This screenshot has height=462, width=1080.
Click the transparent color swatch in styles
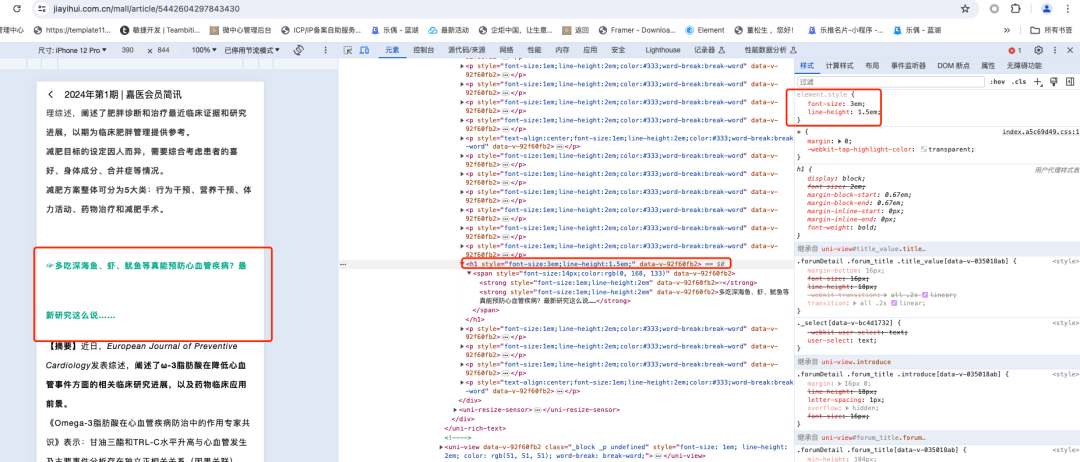[x=924, y=149]
